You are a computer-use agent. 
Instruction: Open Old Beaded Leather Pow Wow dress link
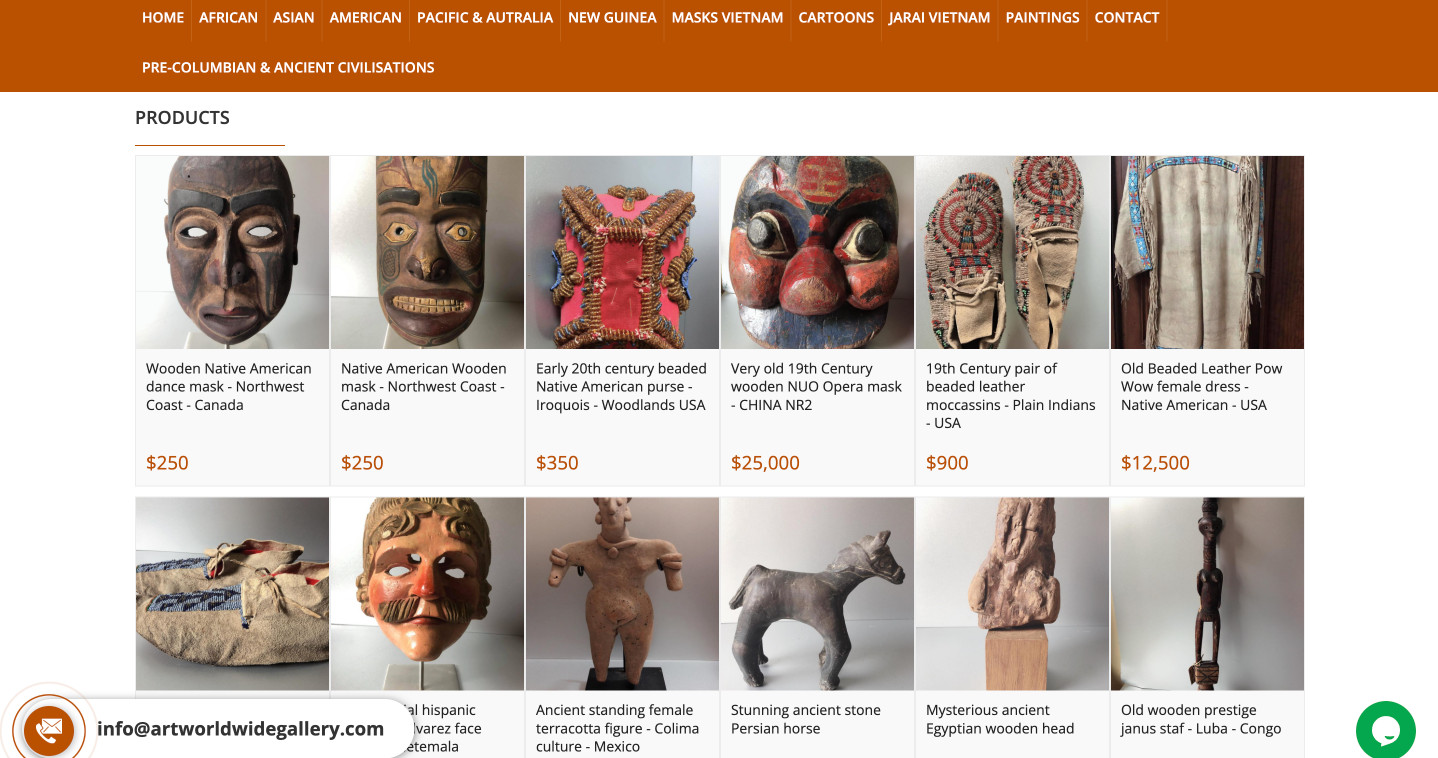(1201, 387)
